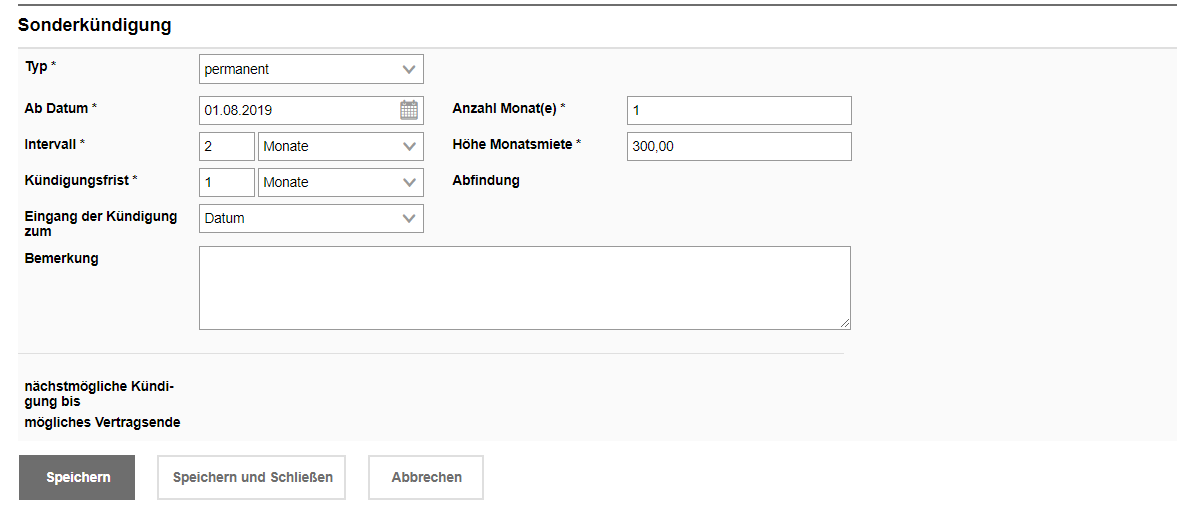Focus the Anzahl Monat(e) input field
The image size is (1188, 514).
738,110
